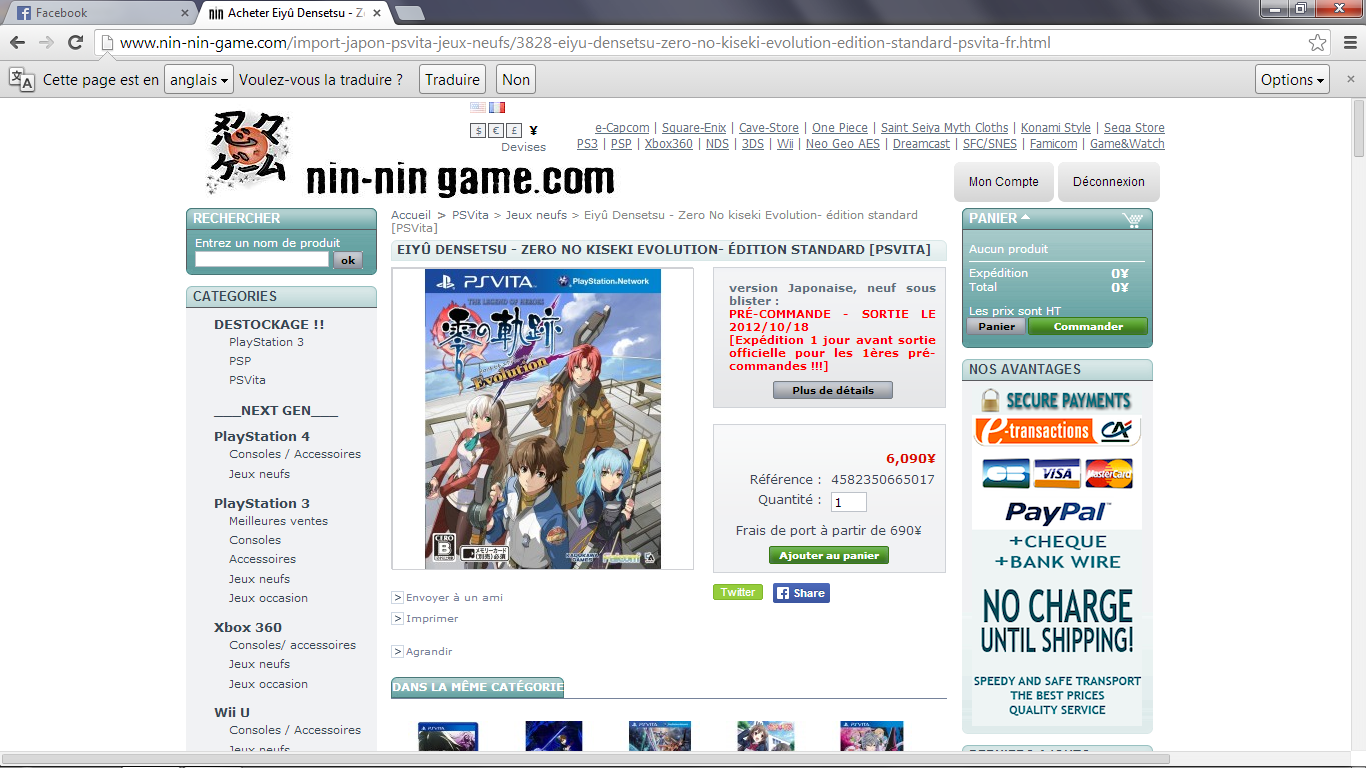
Task: Open PSVita in the breadcrumb
Action: coord(470,215)
